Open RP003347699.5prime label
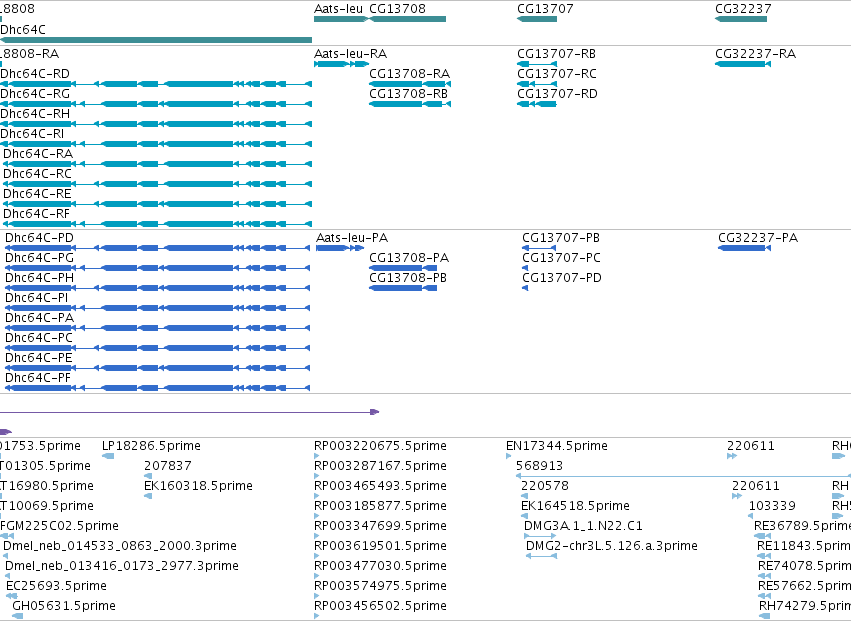 pos(380,526)
